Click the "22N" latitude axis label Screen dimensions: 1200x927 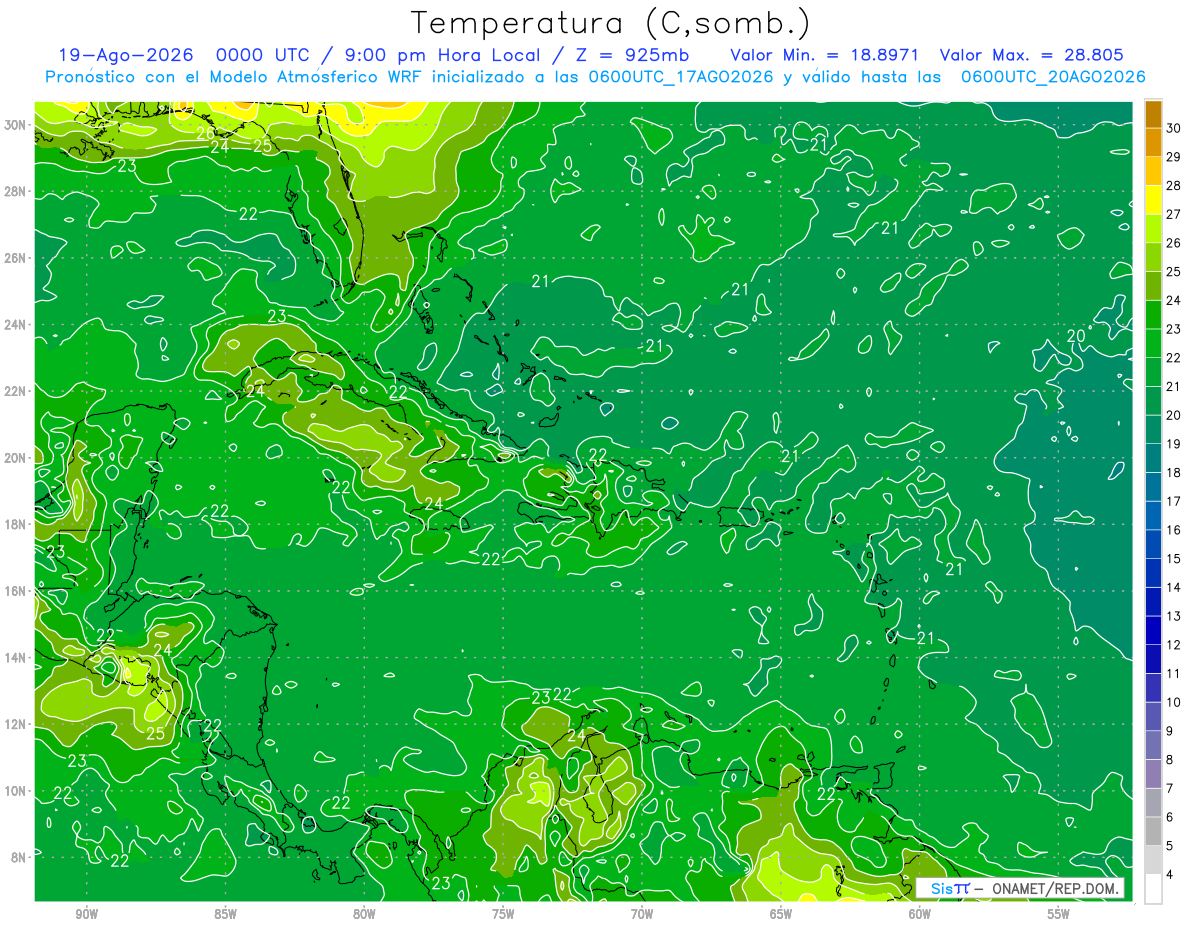point(16,391)
